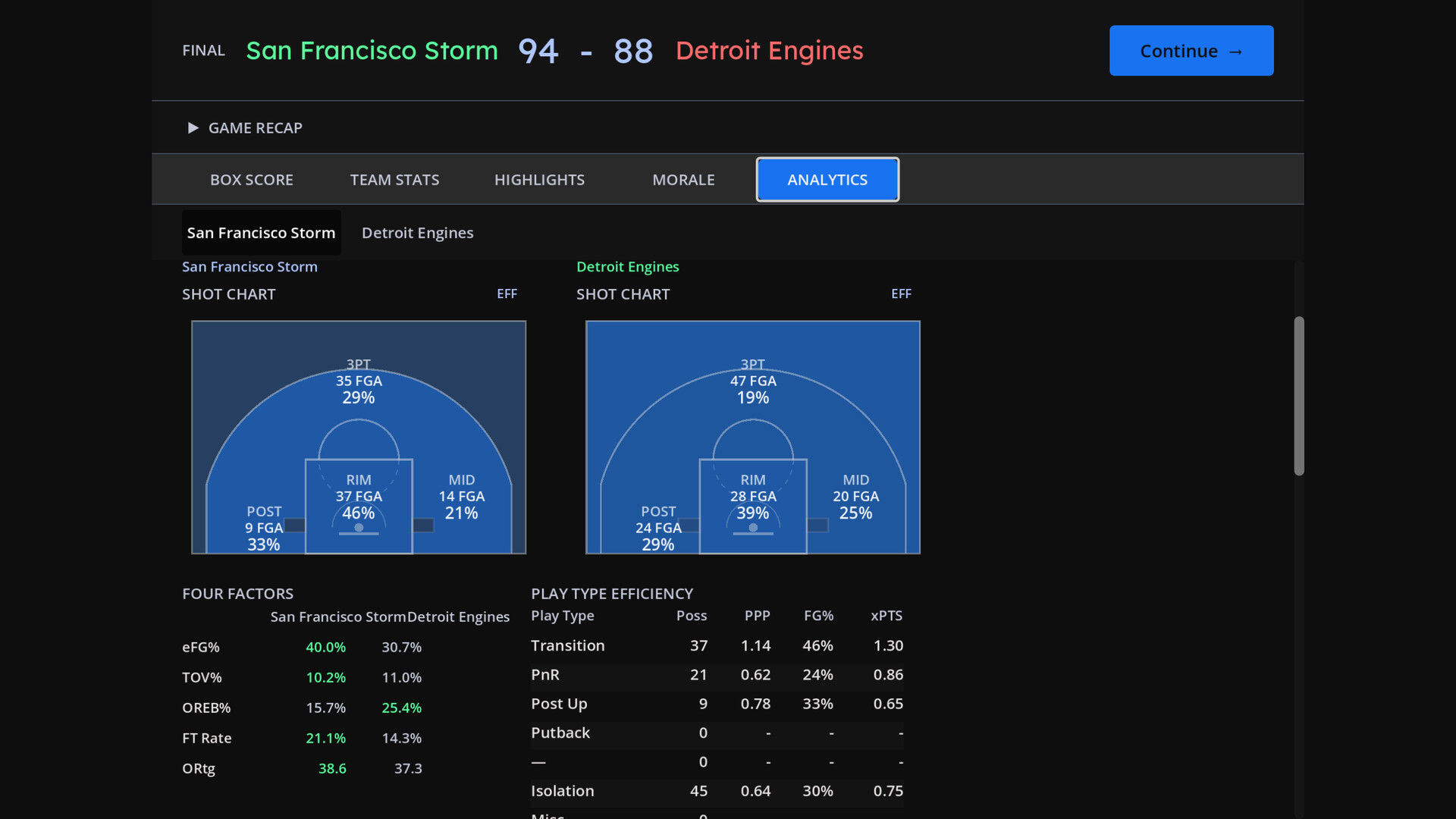The width and height of the screenshot is (1456, 819).
Task: Click Detroit POST zone 24 FGA
Action: pos(657,528)
